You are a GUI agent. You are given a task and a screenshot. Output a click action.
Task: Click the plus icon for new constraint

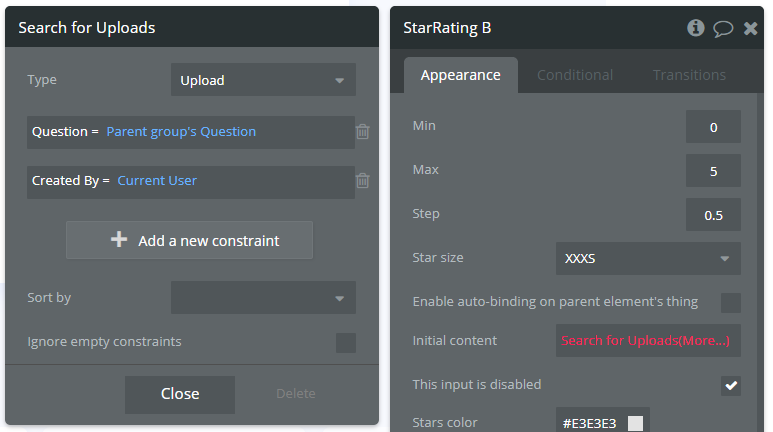coord(119,240)
